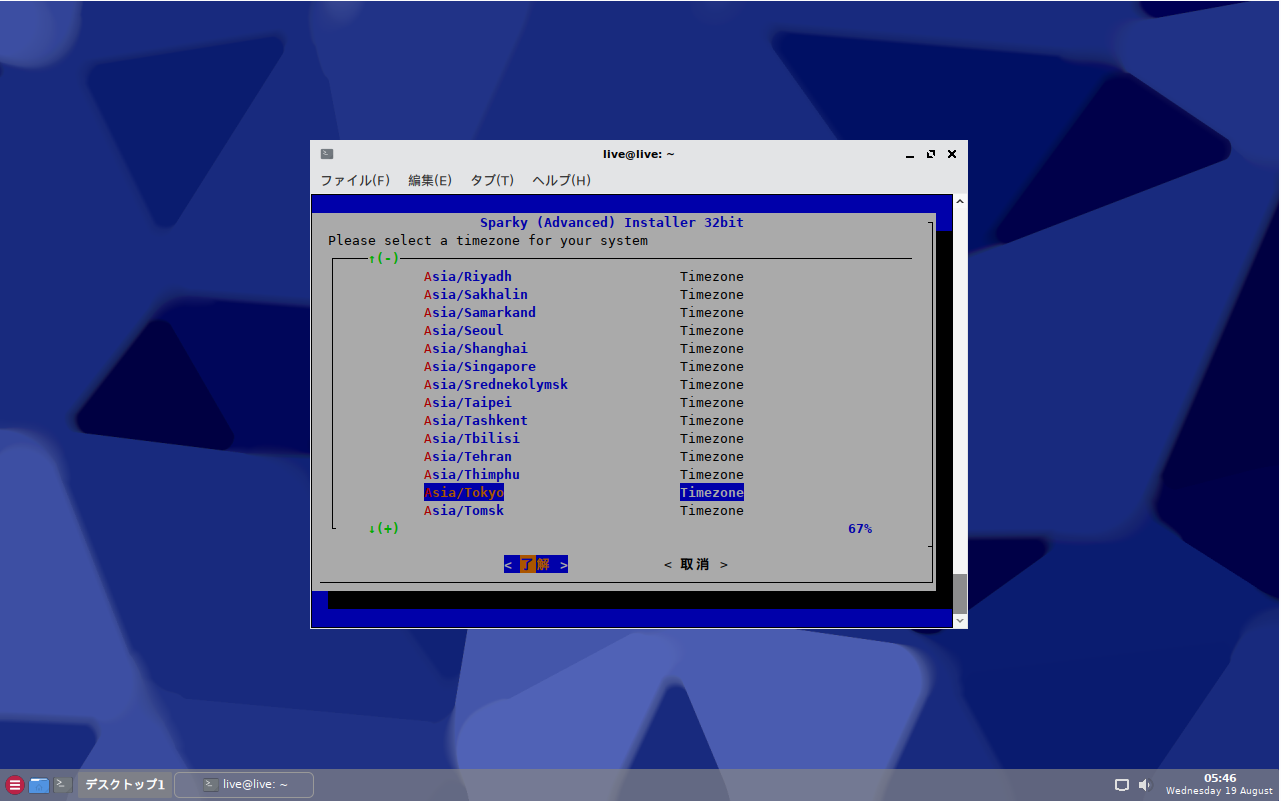
Task: Open the ヘルプ(H) menu
Action: (561, 180)
